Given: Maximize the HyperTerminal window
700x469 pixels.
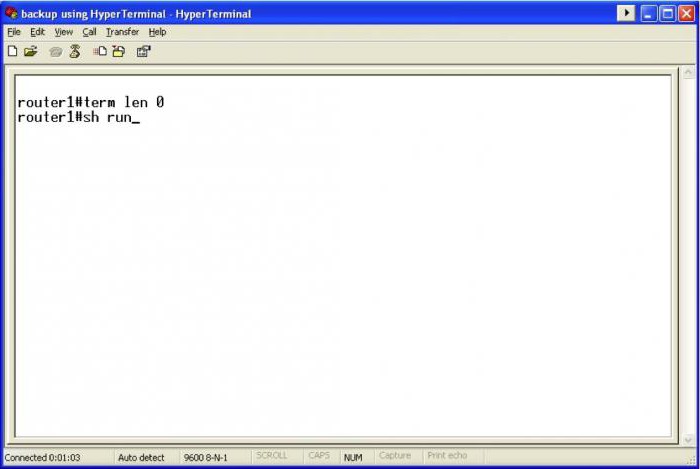Looking at the screenshot, I should (x=668, y=13).
